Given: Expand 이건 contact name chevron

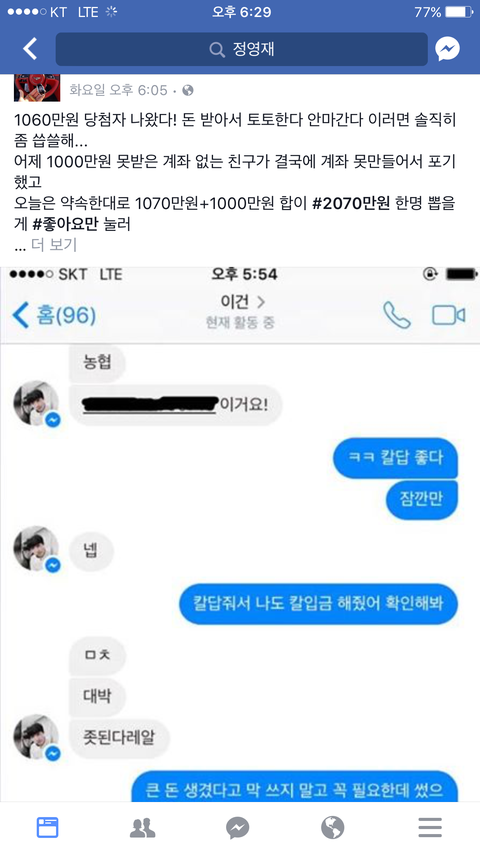Looking at the screenshot, I should (x=261, y=301).
